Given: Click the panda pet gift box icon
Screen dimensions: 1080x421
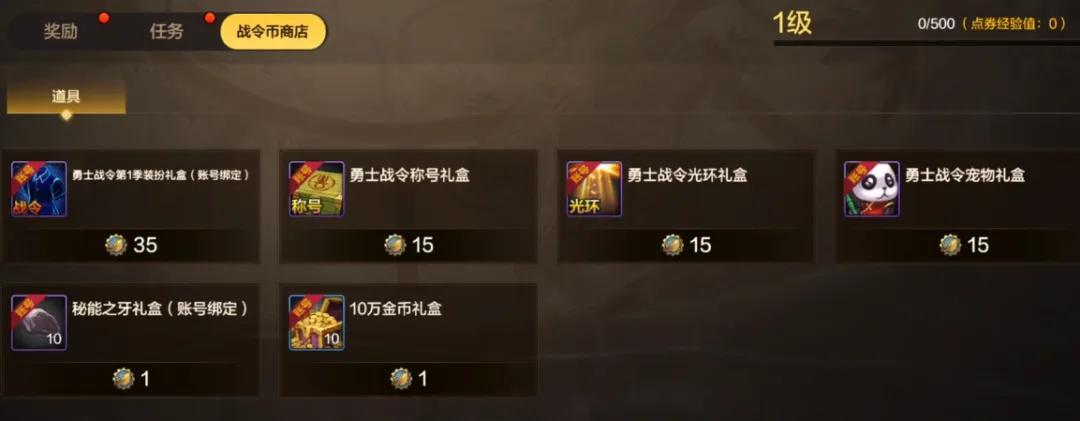Looking at the screenshot, I should click(871, 189).
